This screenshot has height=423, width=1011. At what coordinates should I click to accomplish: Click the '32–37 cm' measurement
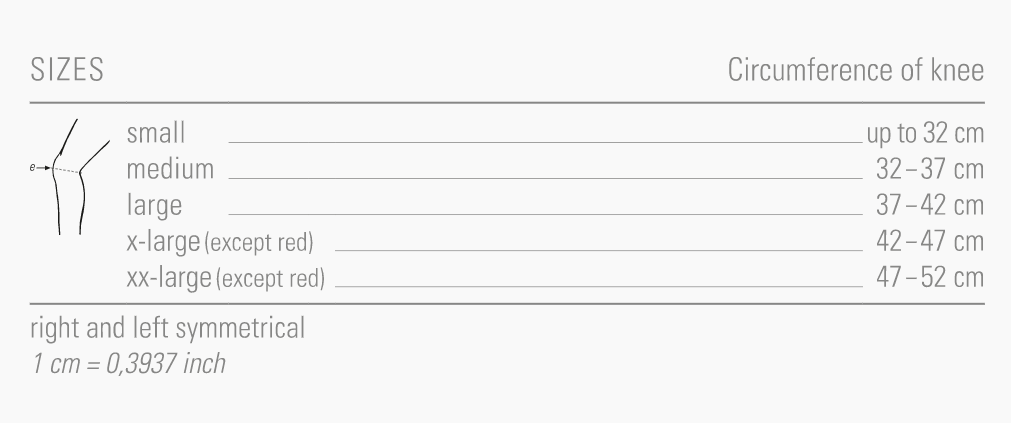930,169
